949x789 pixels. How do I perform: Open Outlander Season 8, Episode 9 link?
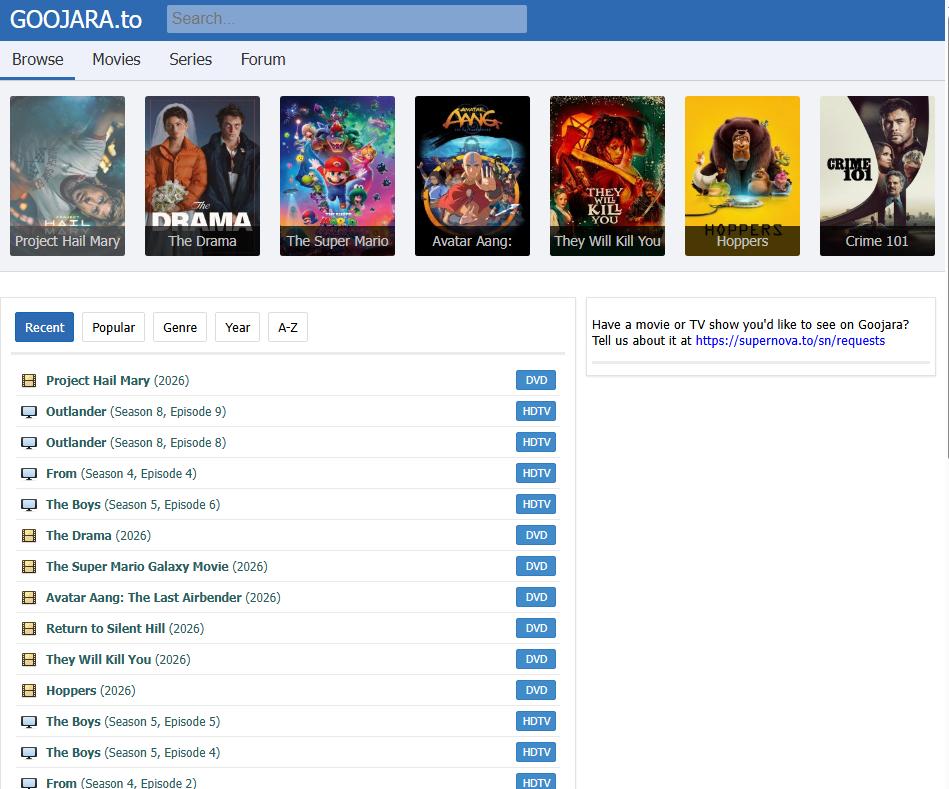(136, 411)
